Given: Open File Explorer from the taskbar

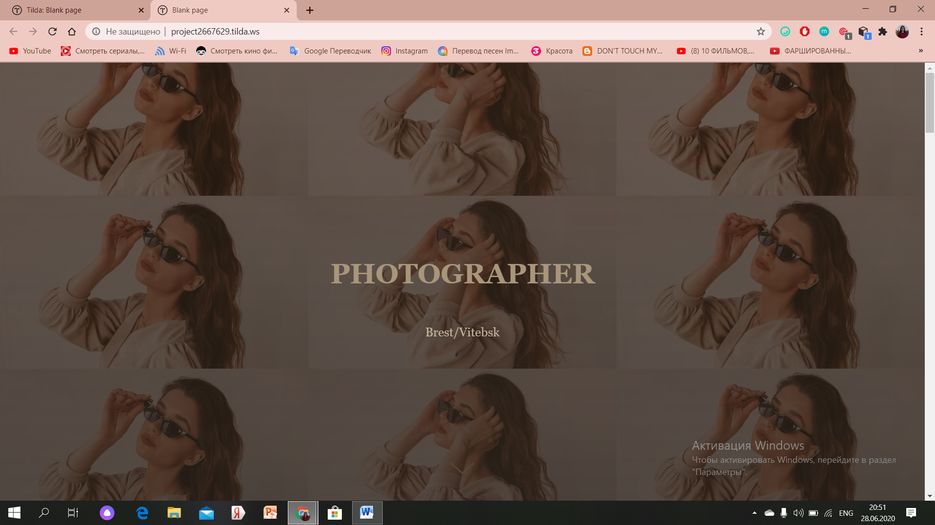Looking at the screenshot, I should click(x=174, y=512).
